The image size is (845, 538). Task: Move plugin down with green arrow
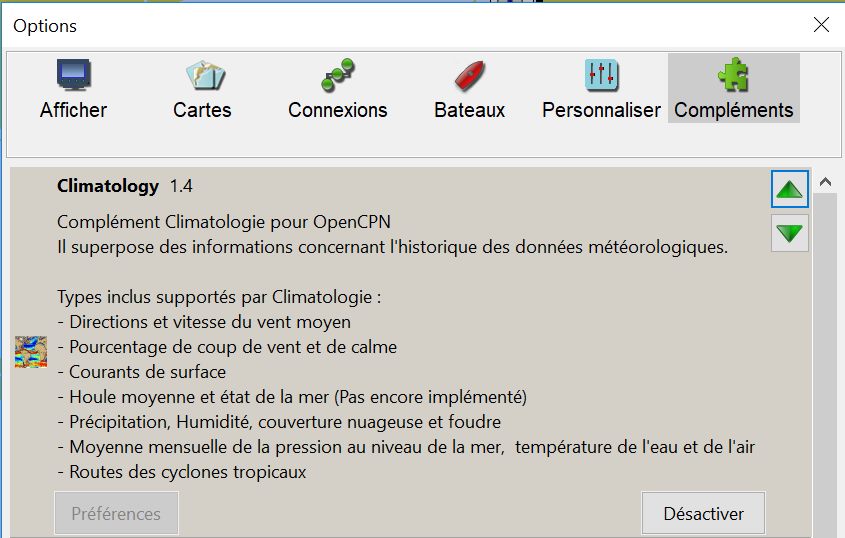click(x=789, y=233)
